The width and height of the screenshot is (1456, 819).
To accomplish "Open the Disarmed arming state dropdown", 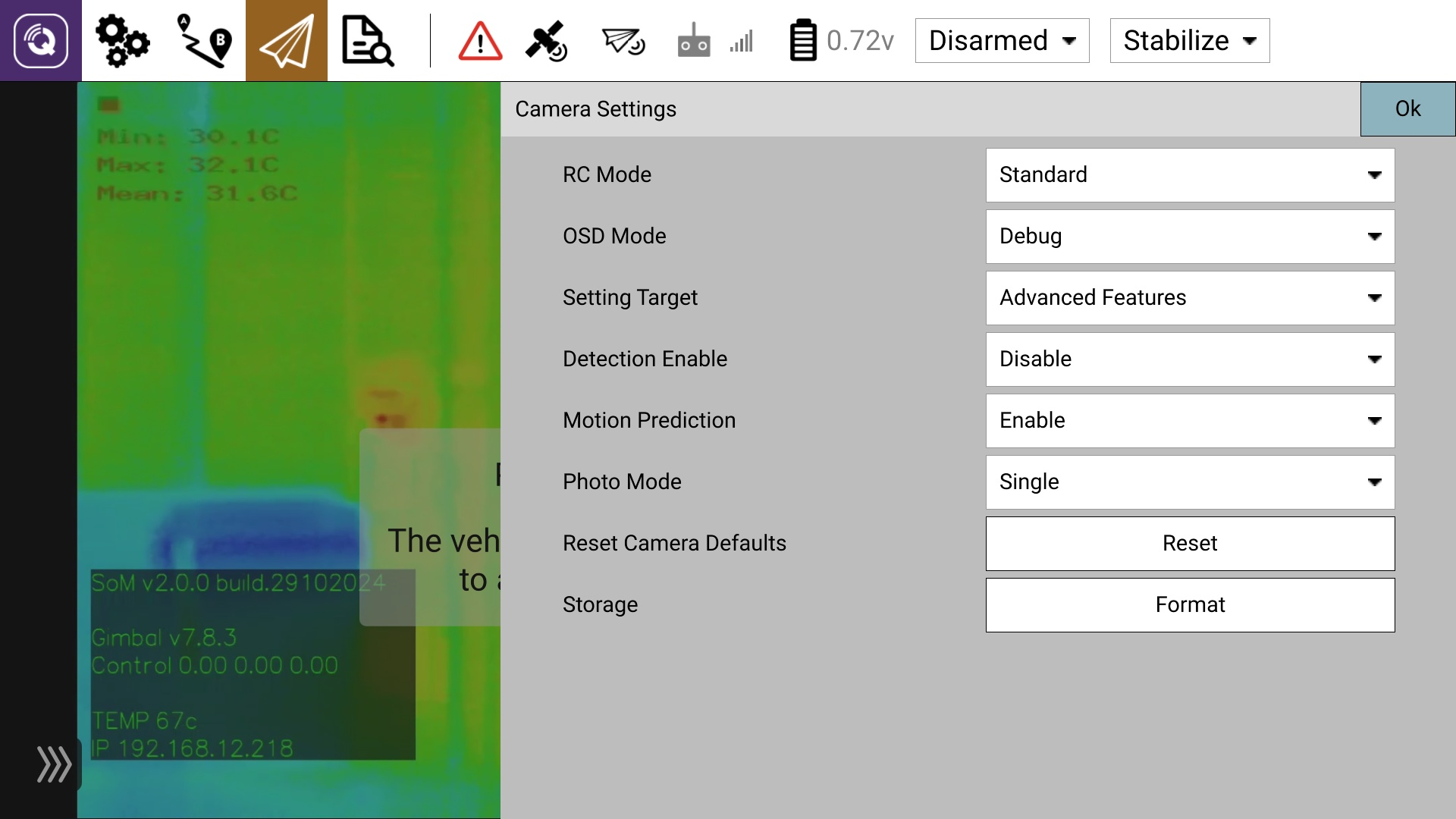I will [x=1002, y=40].
